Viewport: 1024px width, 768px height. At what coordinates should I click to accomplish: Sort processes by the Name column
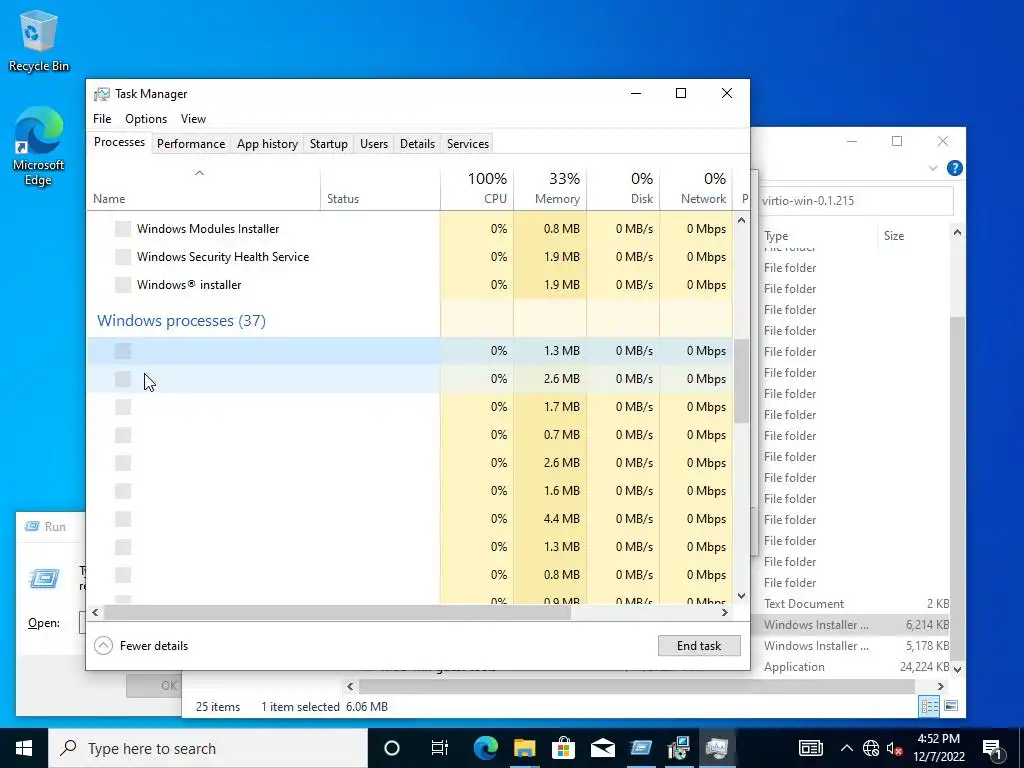(x=203, y=189)
